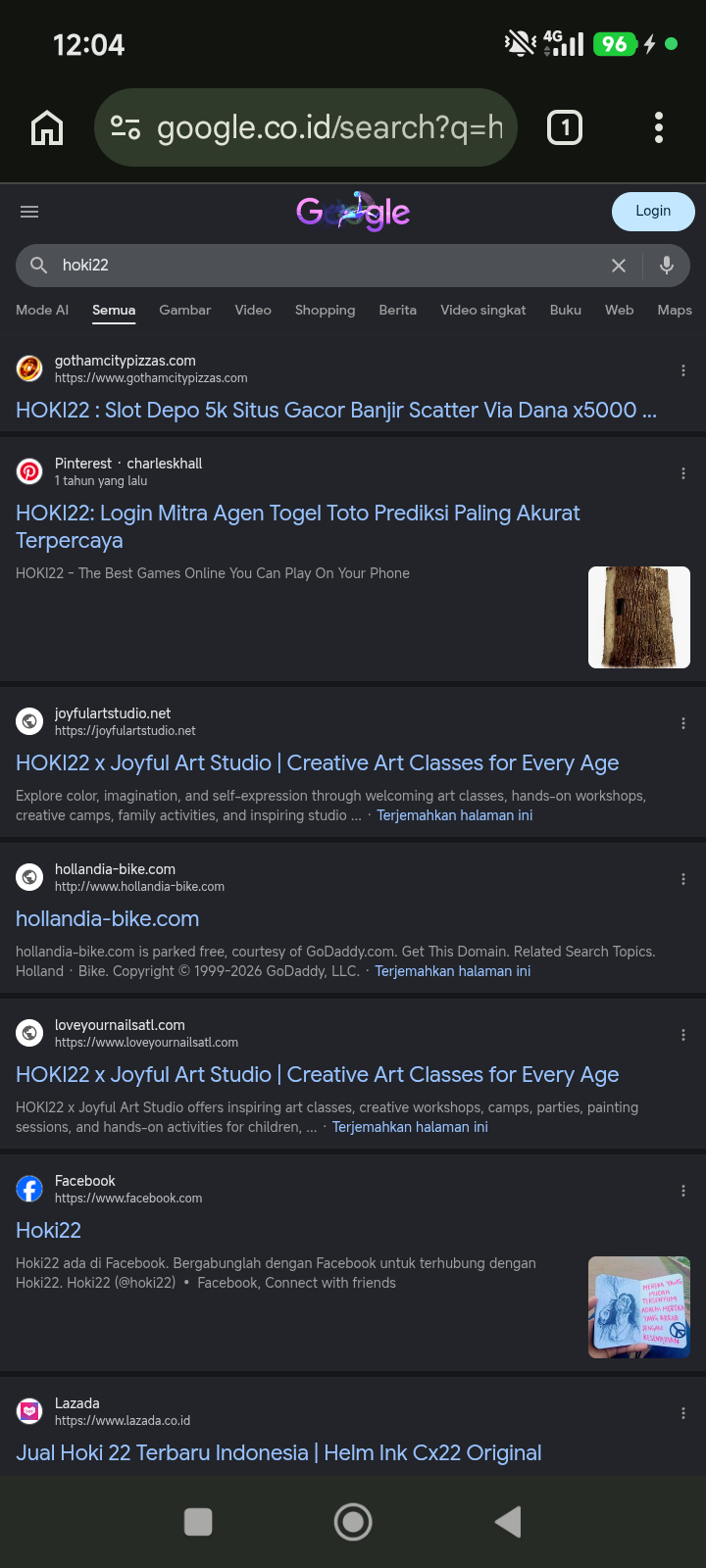Open options for gothamcitypizzas.com result
706x1568 pixels.
coord(683,370)
